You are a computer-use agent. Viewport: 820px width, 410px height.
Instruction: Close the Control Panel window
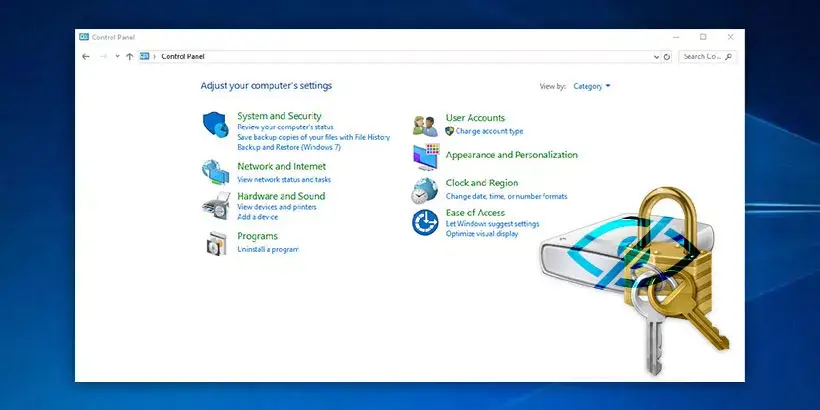731,37
